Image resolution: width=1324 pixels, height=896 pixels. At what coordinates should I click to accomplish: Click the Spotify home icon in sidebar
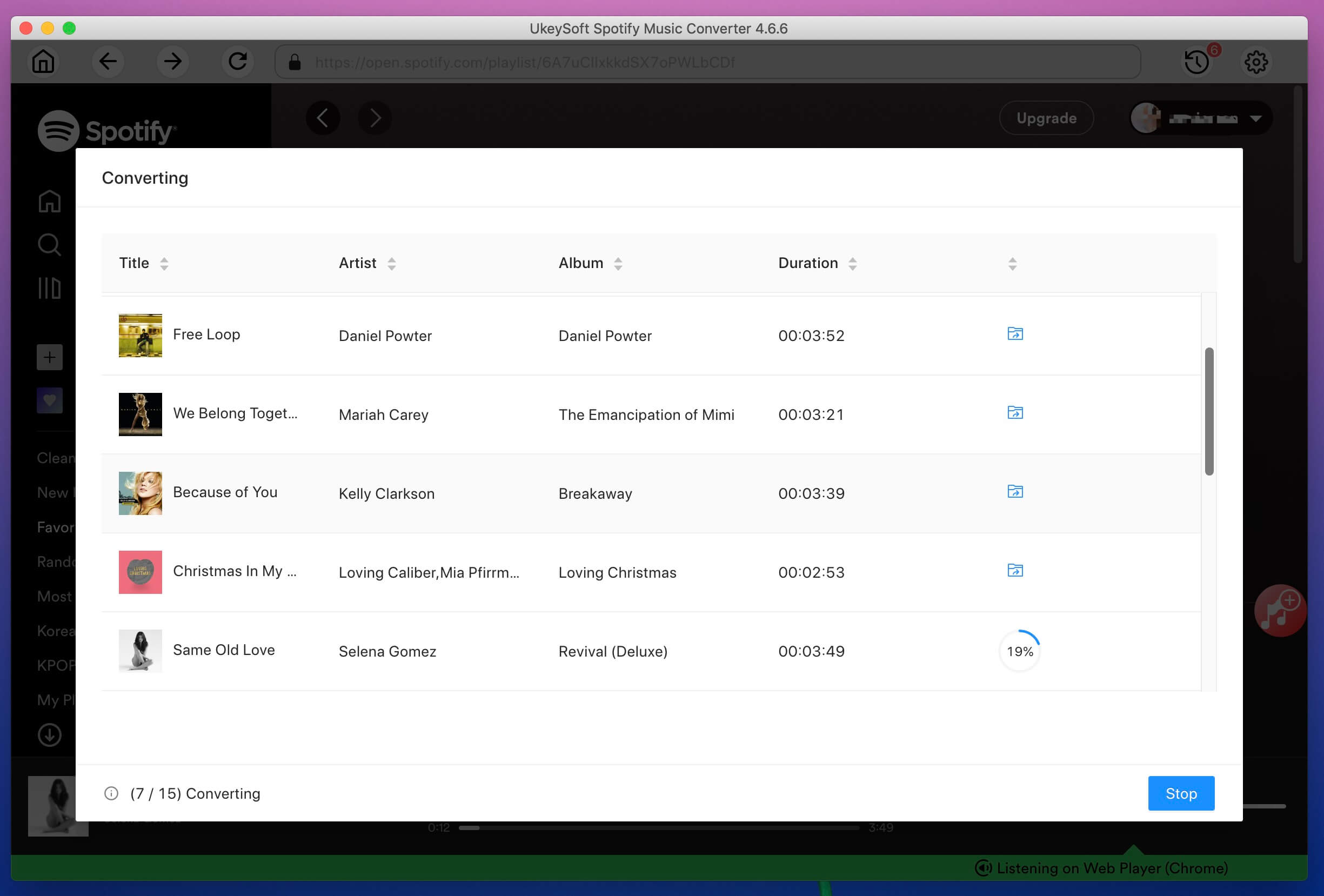coord(49,200)
